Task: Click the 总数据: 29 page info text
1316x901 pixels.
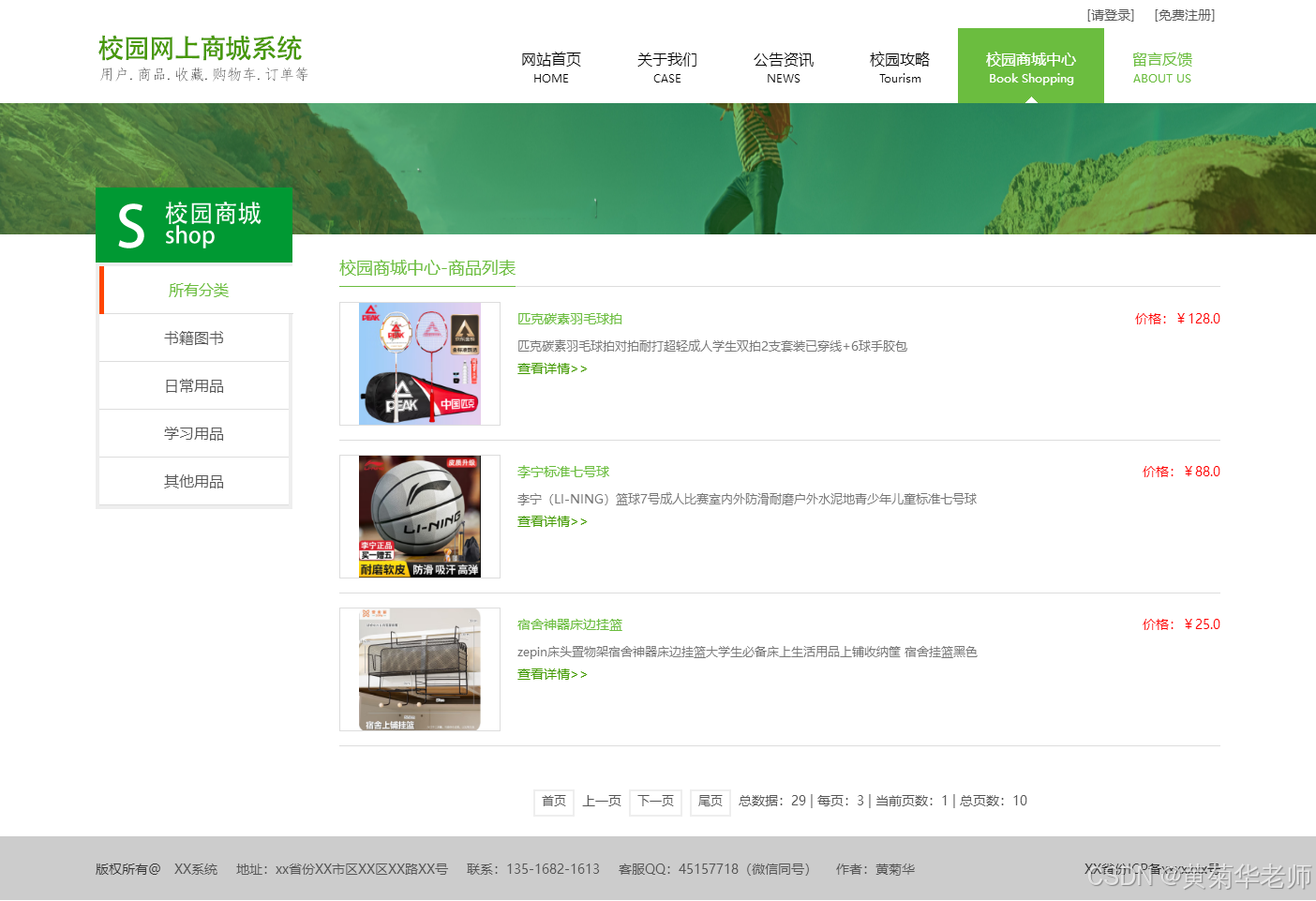Action: (x=772, y=801)
